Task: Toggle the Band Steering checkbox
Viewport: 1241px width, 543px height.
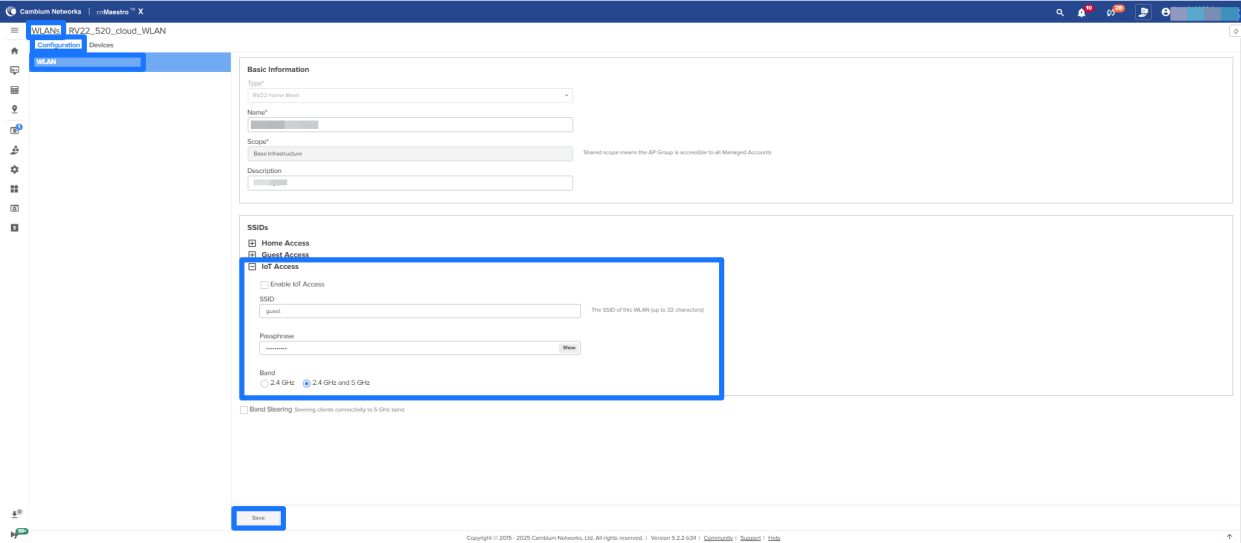Action: [x=244, y=409]
